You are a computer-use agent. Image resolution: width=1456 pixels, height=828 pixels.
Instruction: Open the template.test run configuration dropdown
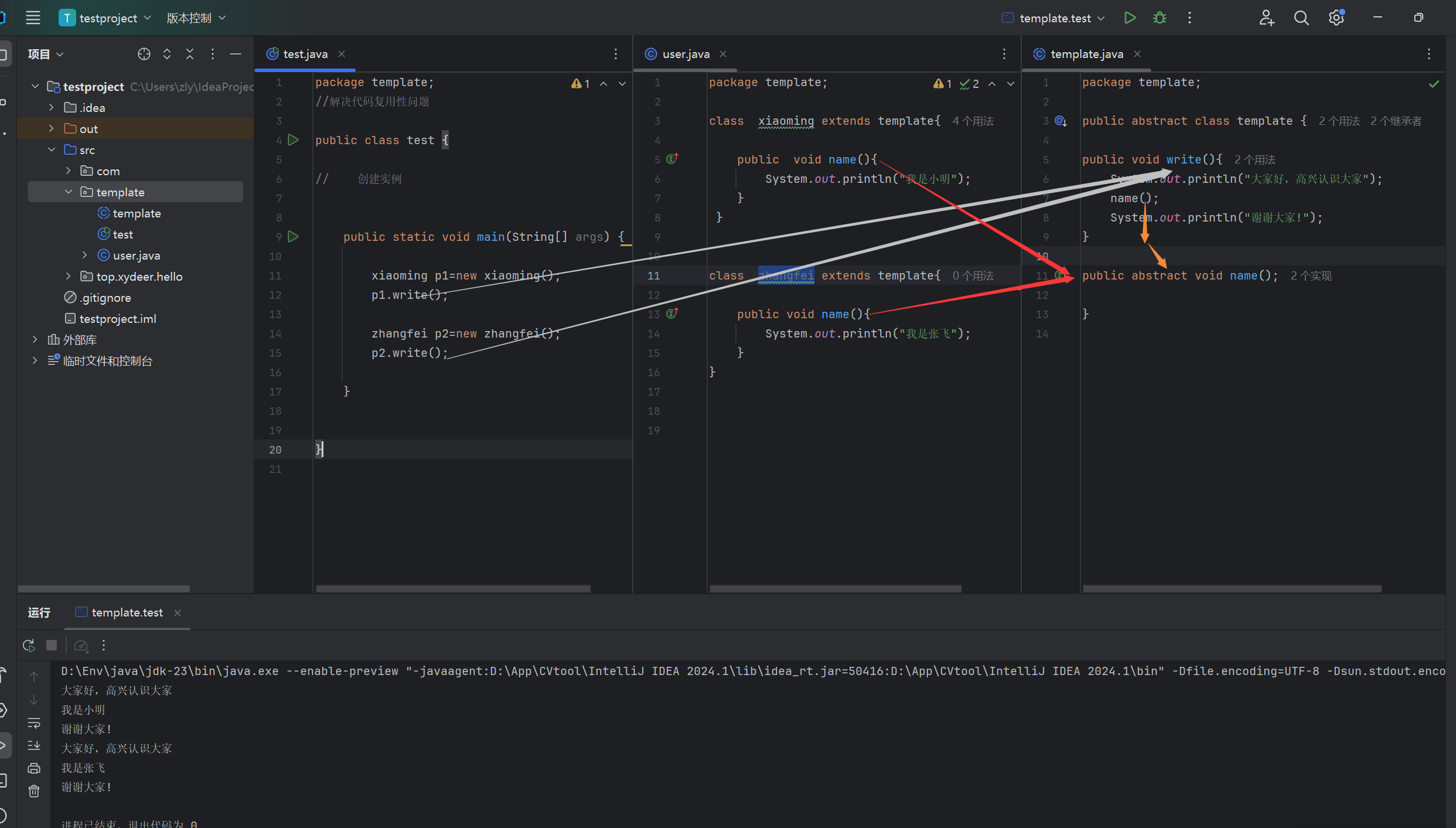[x=1054, y=18]
